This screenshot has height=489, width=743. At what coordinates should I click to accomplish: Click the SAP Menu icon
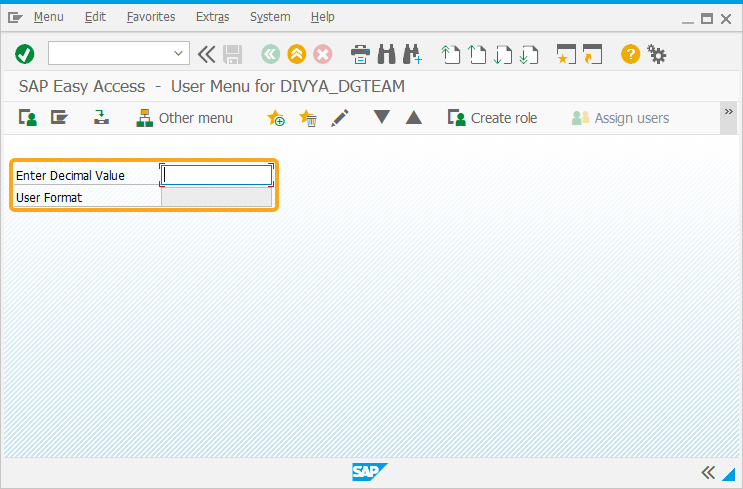click(x=60, y=118)
